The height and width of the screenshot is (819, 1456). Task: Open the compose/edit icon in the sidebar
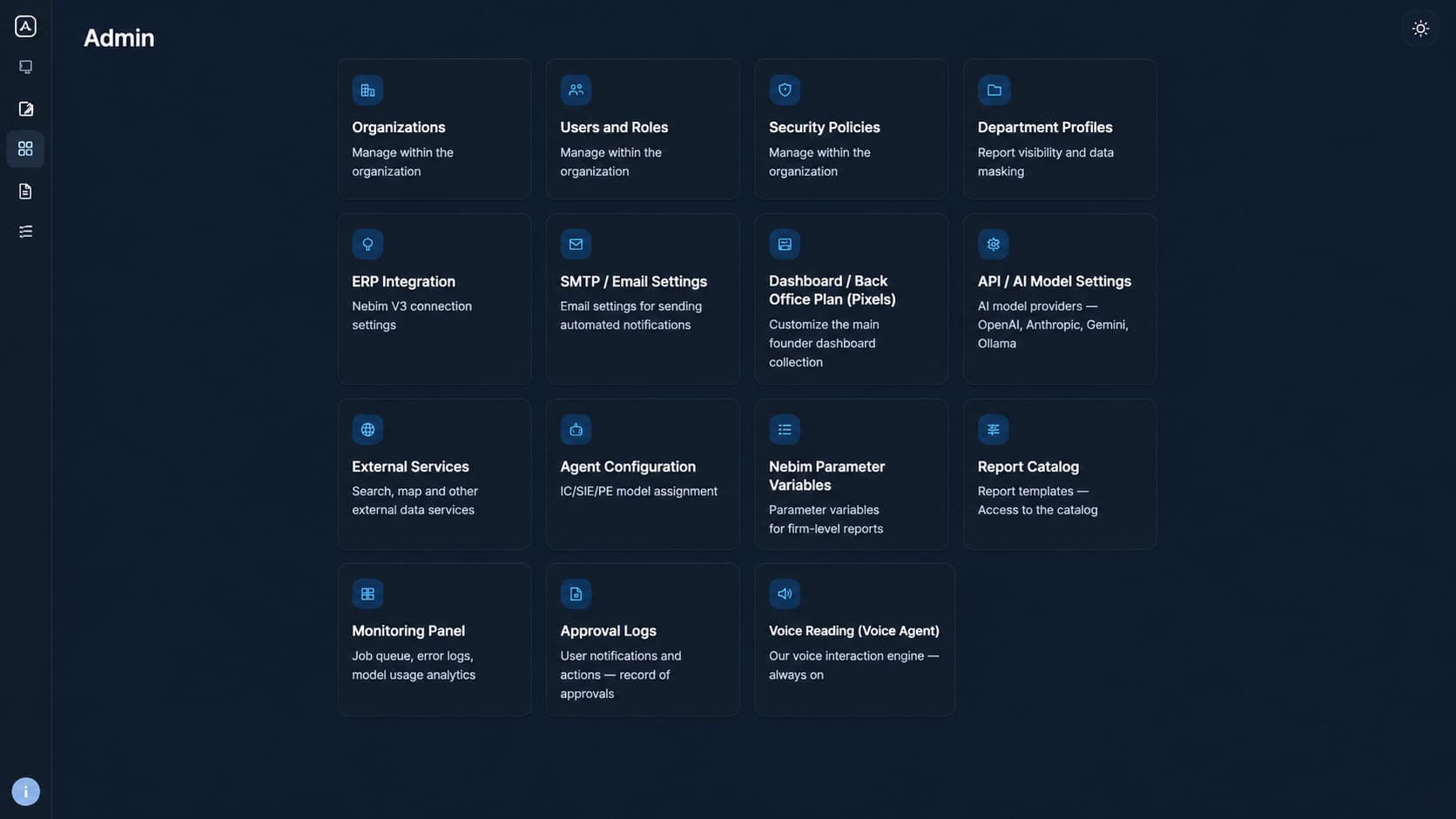tap(25, 109)
